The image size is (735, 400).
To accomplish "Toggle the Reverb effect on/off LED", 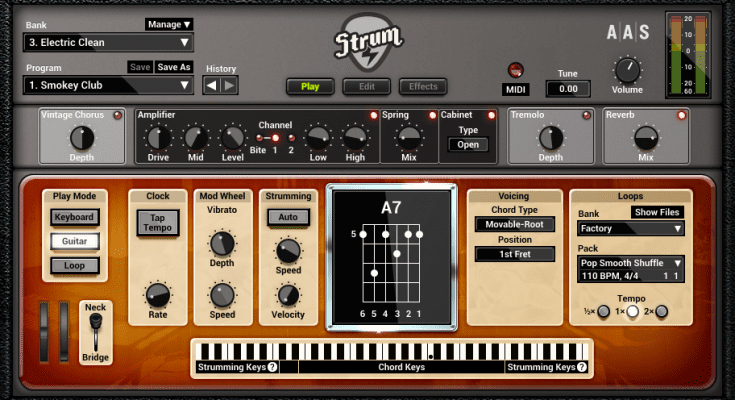I will coord(682,116).
